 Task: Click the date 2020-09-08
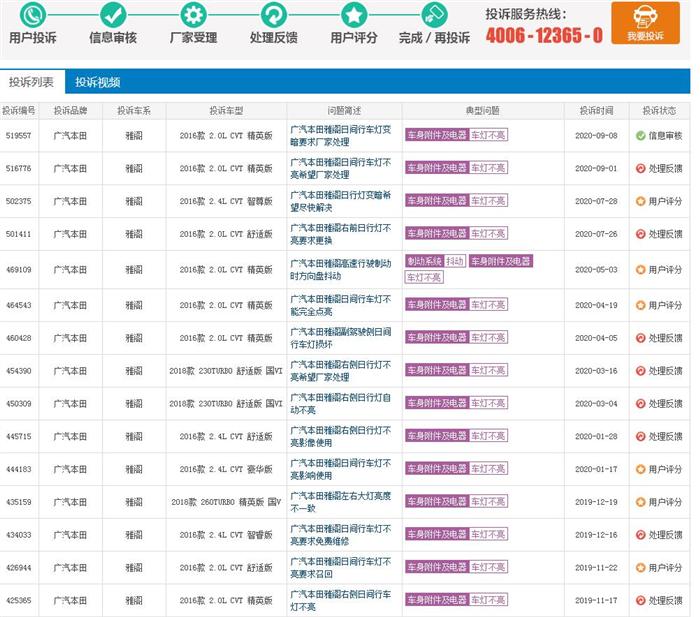[x=596, y=136]
